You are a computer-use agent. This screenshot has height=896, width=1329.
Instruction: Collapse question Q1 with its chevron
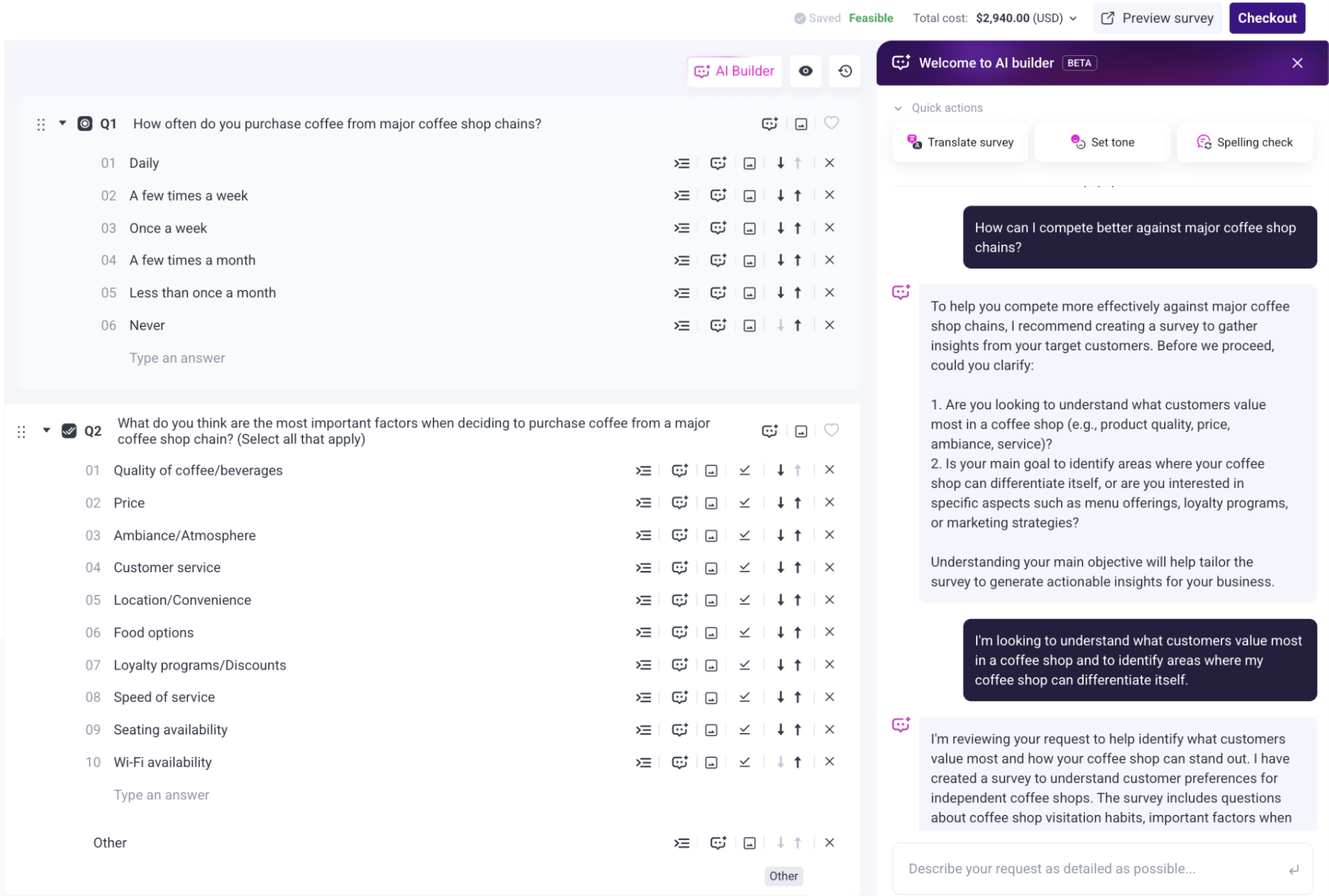tap(62, 123)
